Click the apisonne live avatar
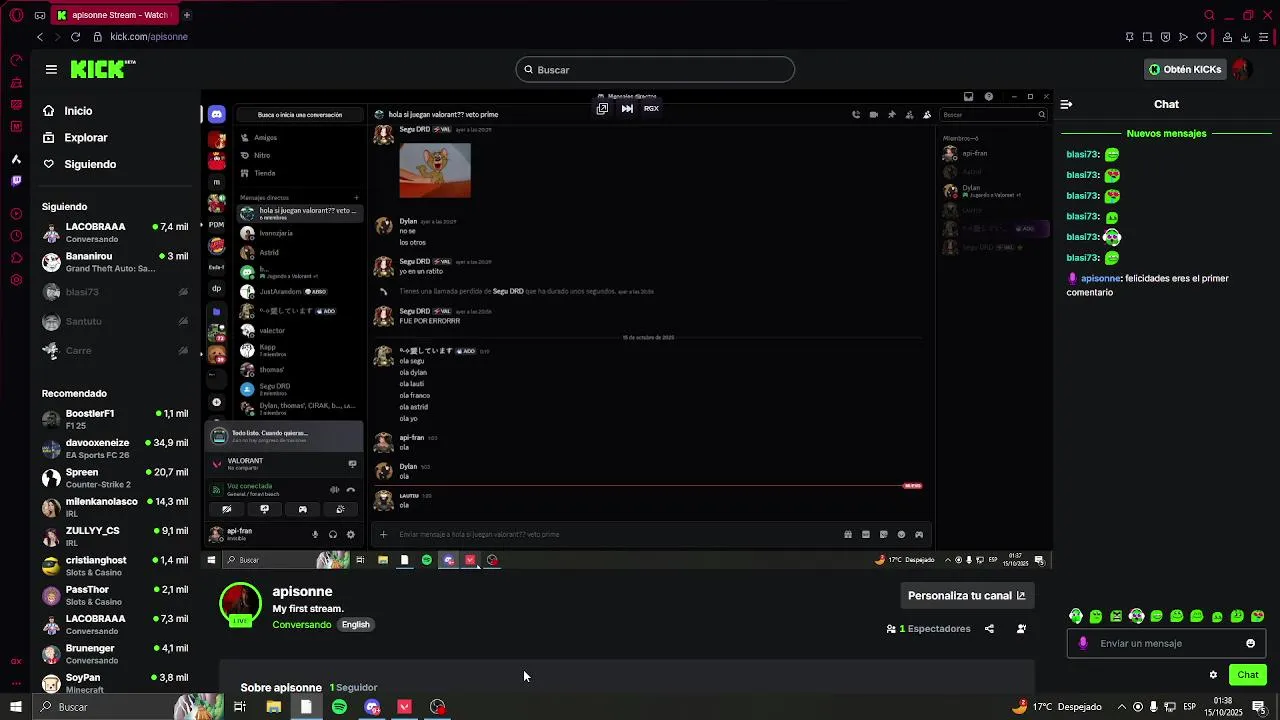The height and width of the screenshot is (720, 1280). 240,605
